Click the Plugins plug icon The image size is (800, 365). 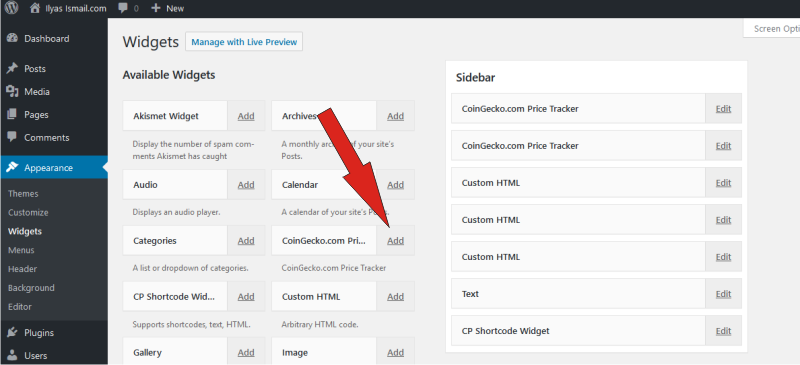(x=12, y=332)
